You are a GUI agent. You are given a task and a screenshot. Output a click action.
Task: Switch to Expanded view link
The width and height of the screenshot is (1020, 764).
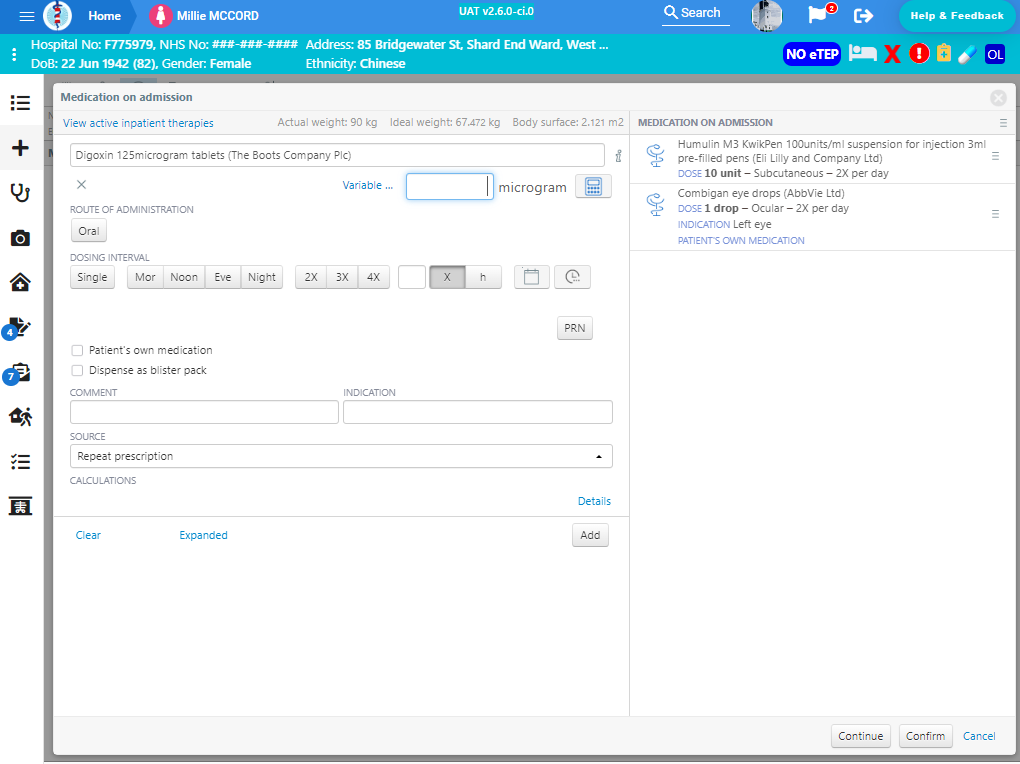(x=203, y=535)
